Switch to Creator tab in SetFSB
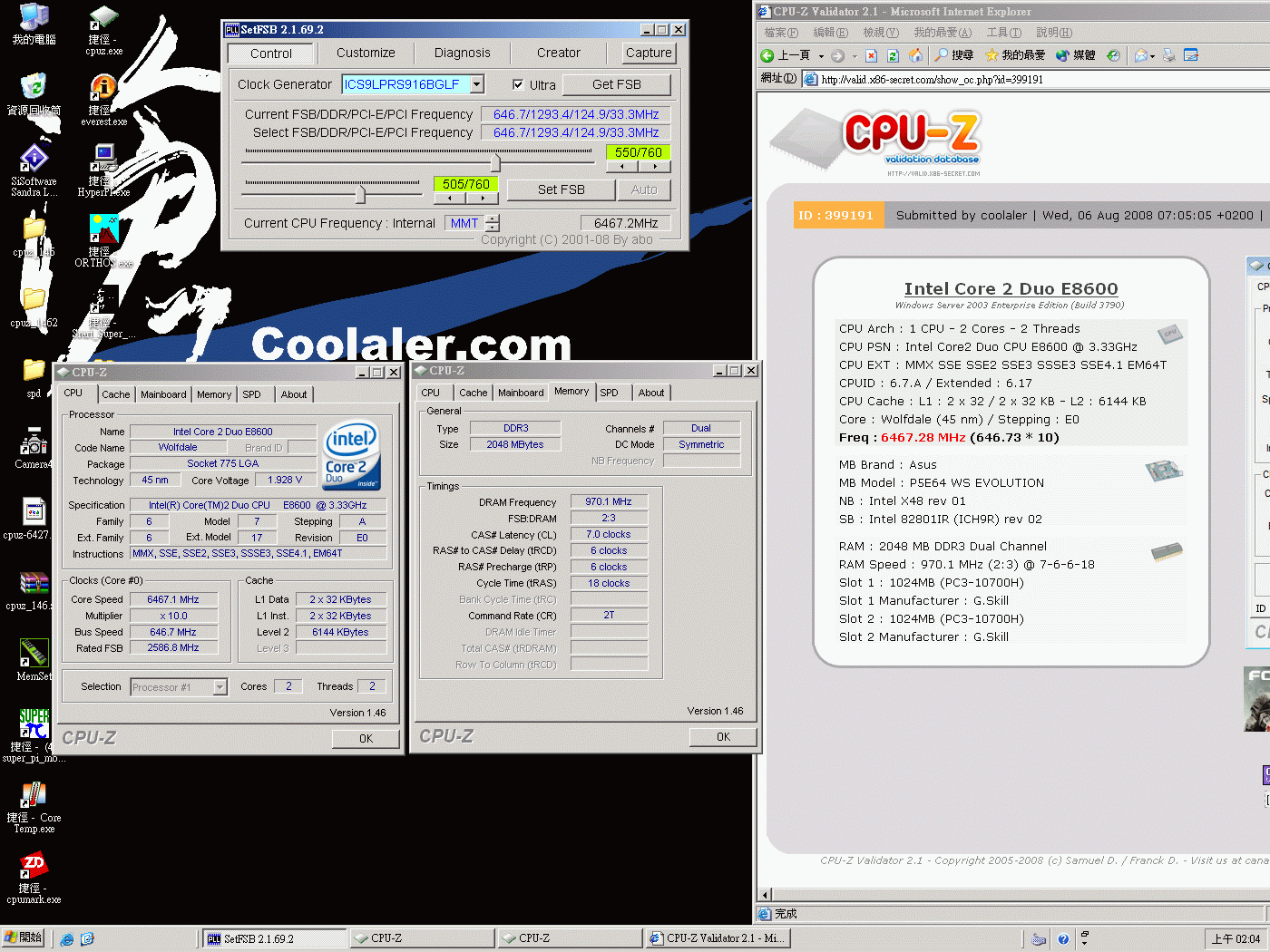 (559, 53)
